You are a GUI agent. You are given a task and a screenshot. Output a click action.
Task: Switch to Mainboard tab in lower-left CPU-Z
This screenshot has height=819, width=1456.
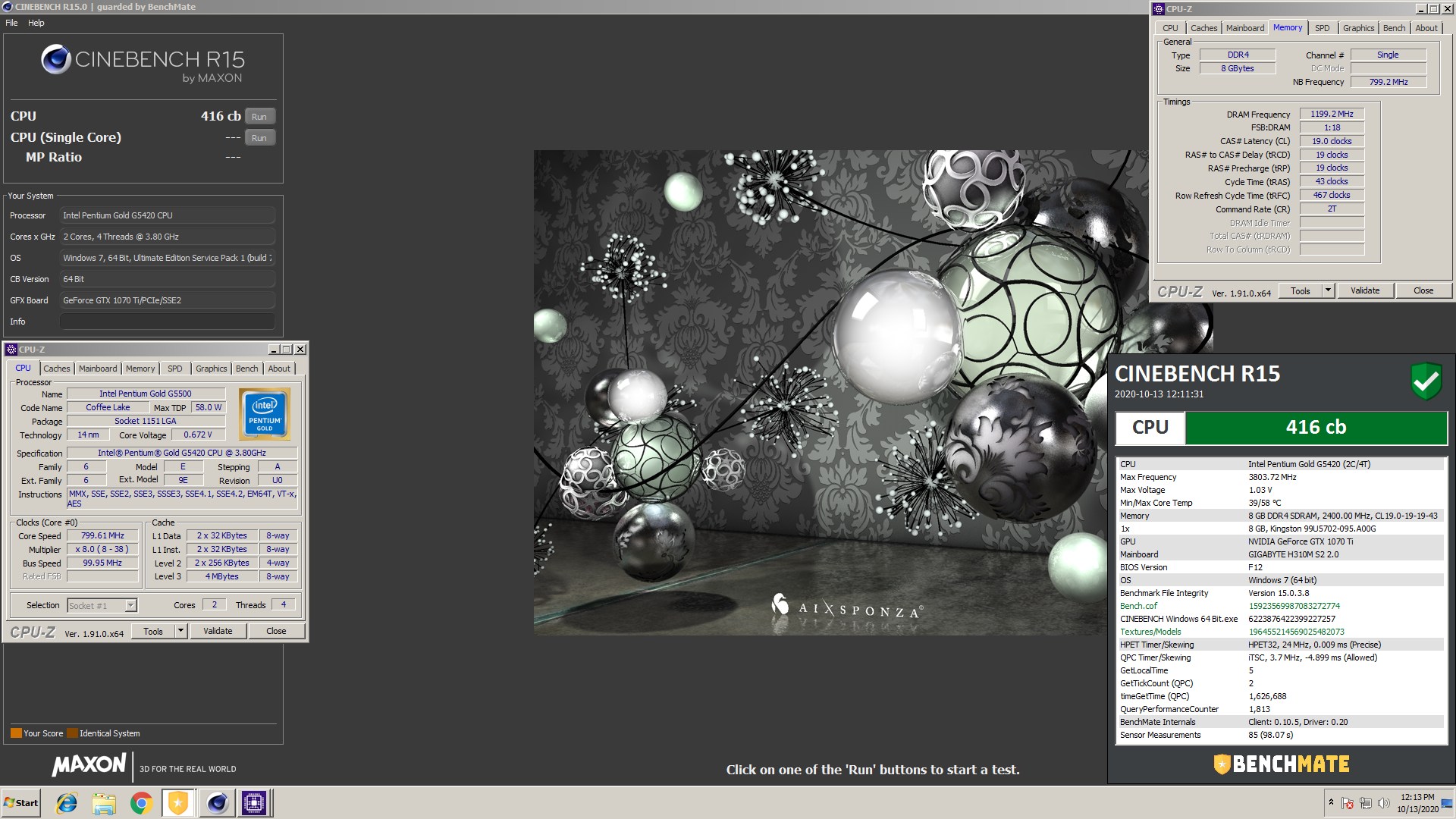point(98,369)
